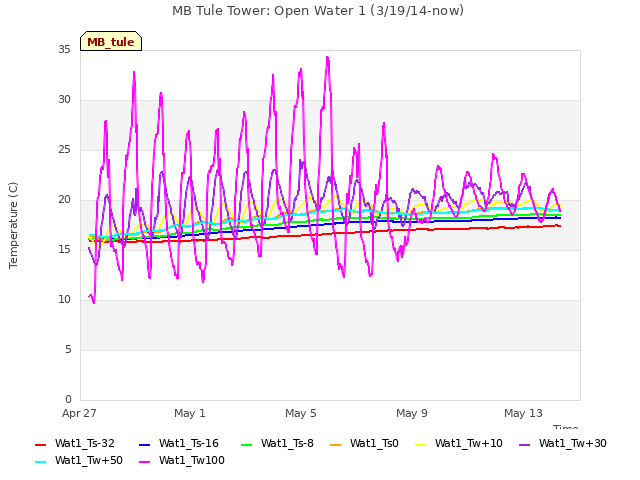The width and height of the screenshot is (640, 480).
Task: Click the Temperature (C) axis title
Action: (13, 225)
